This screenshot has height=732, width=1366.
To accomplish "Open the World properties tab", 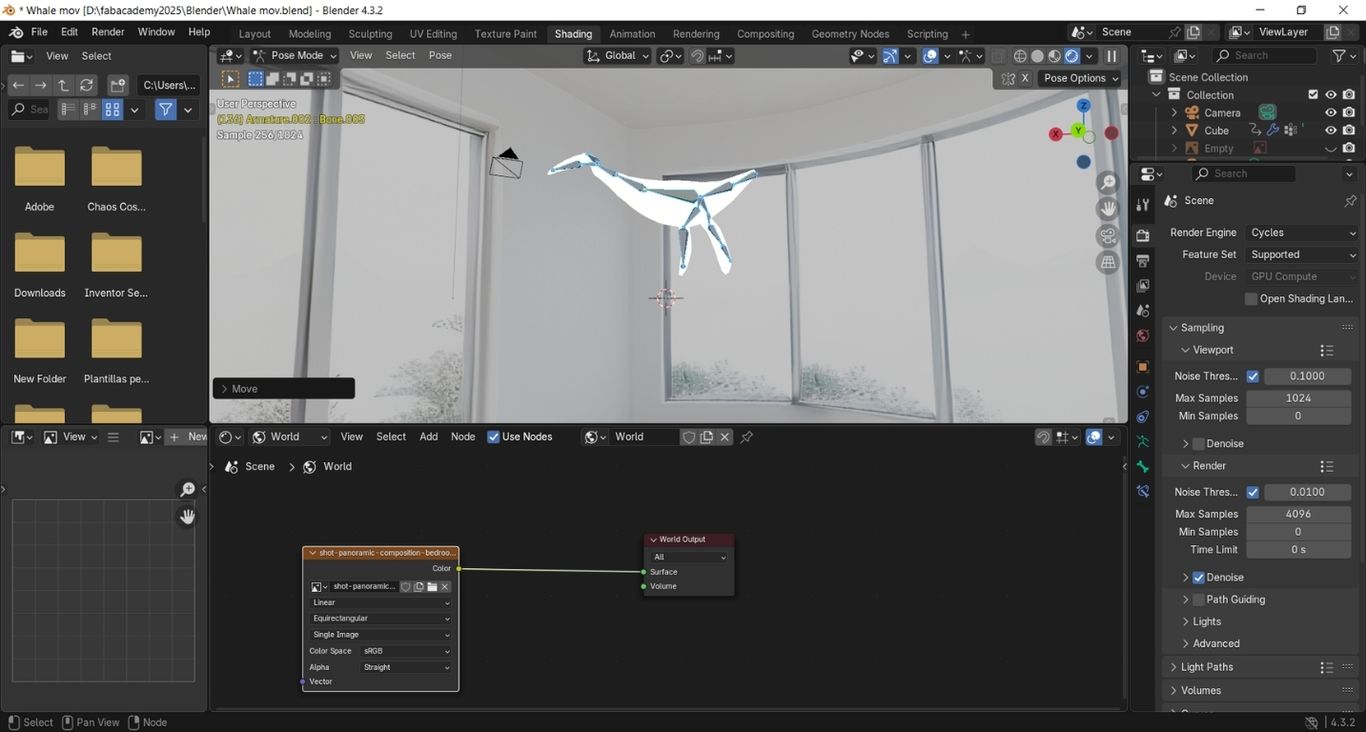I will click(x=1143, y=336).
